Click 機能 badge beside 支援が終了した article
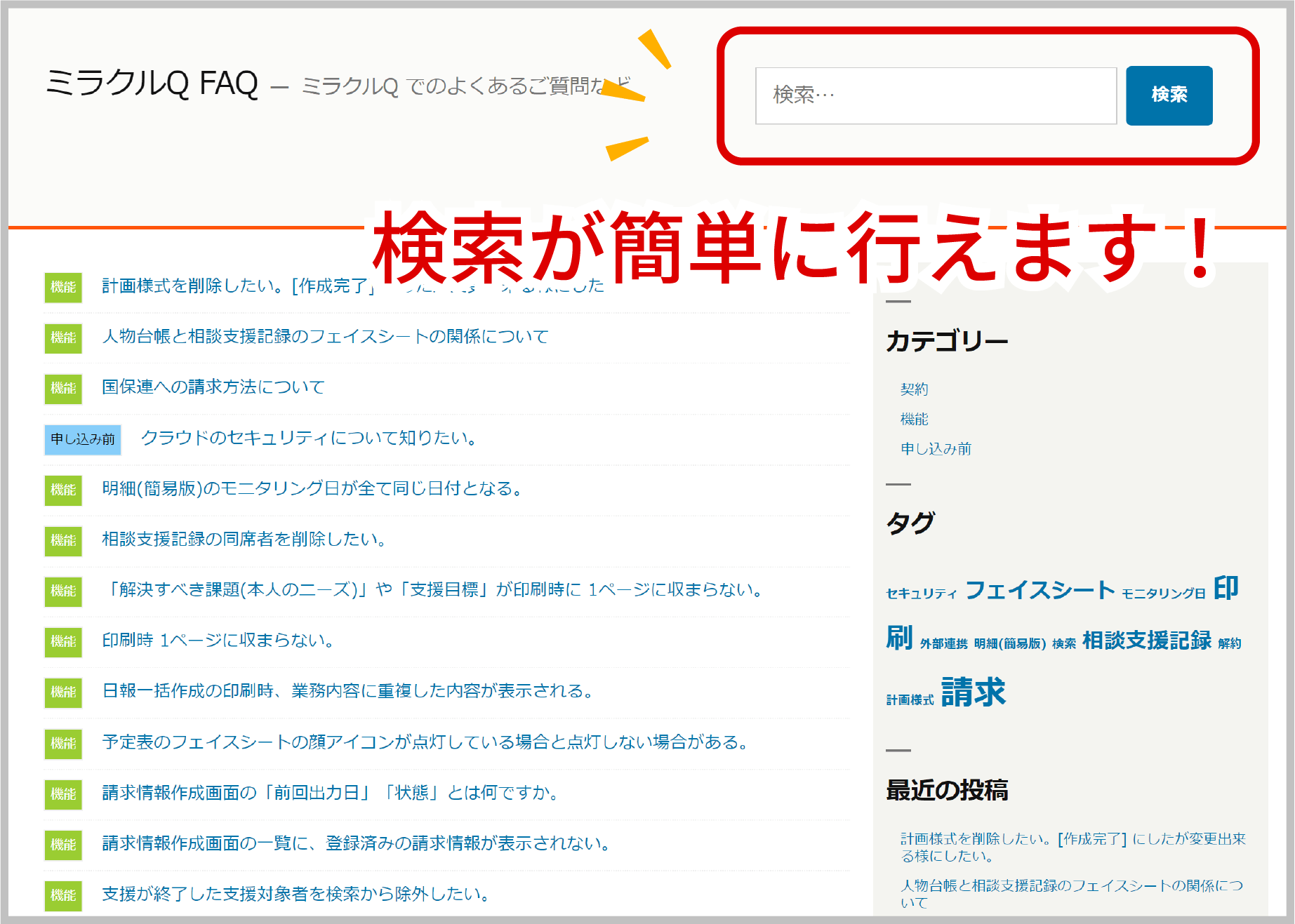The width and height of the screenshot is (1295, 924). tap(63, 896)
